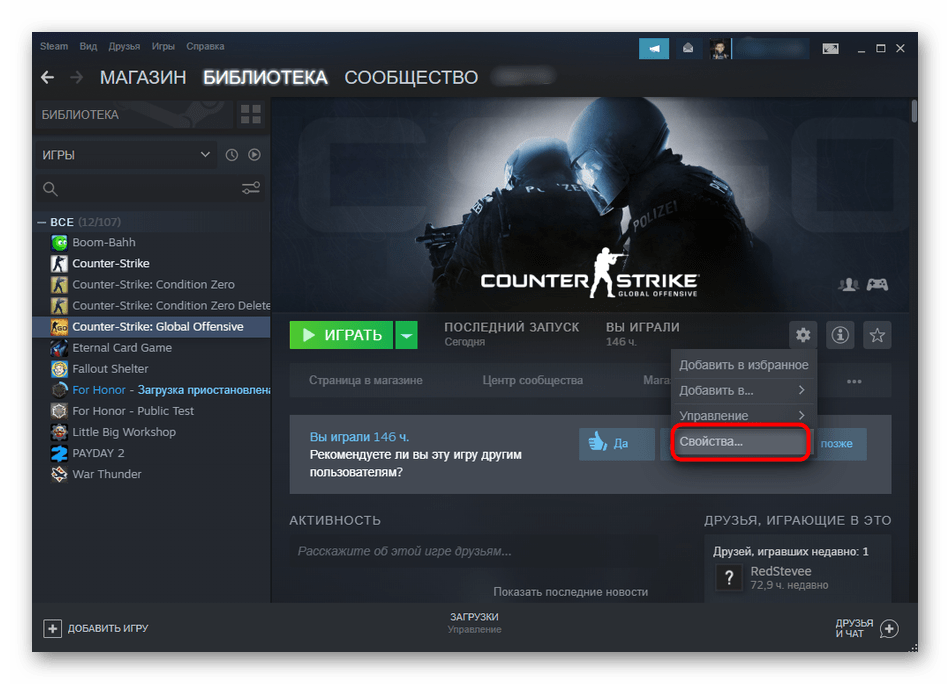Open the Steam announcements megaphone icon
Viewport: 950px width, 684px height.
pos(654,47)
